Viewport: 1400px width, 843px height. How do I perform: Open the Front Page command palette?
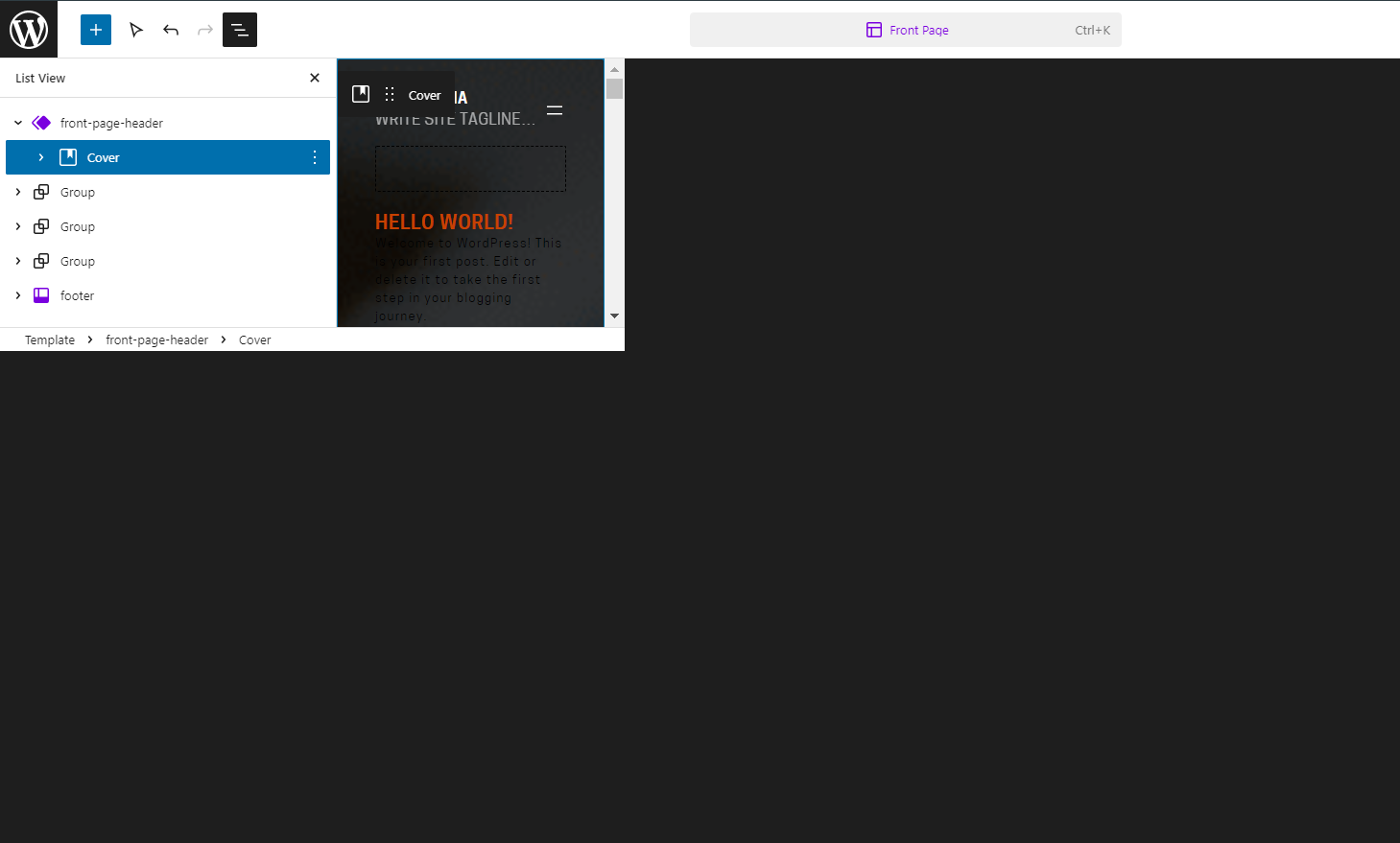point(906,30)
